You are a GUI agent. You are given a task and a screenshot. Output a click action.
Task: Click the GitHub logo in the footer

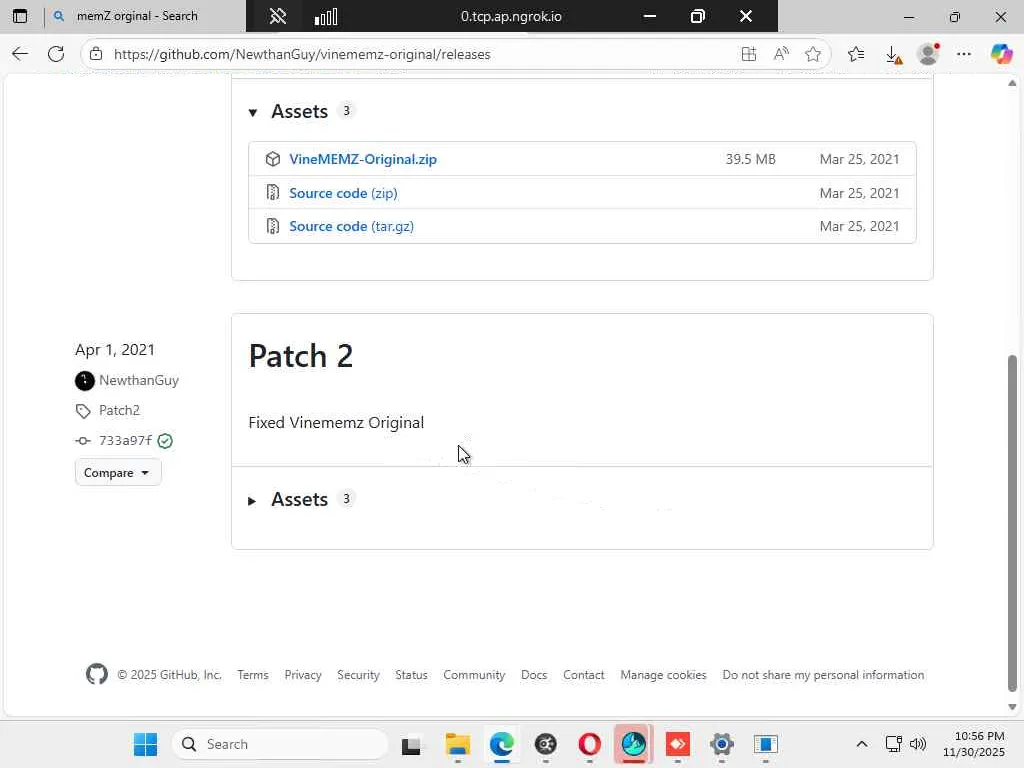[97, 674]
